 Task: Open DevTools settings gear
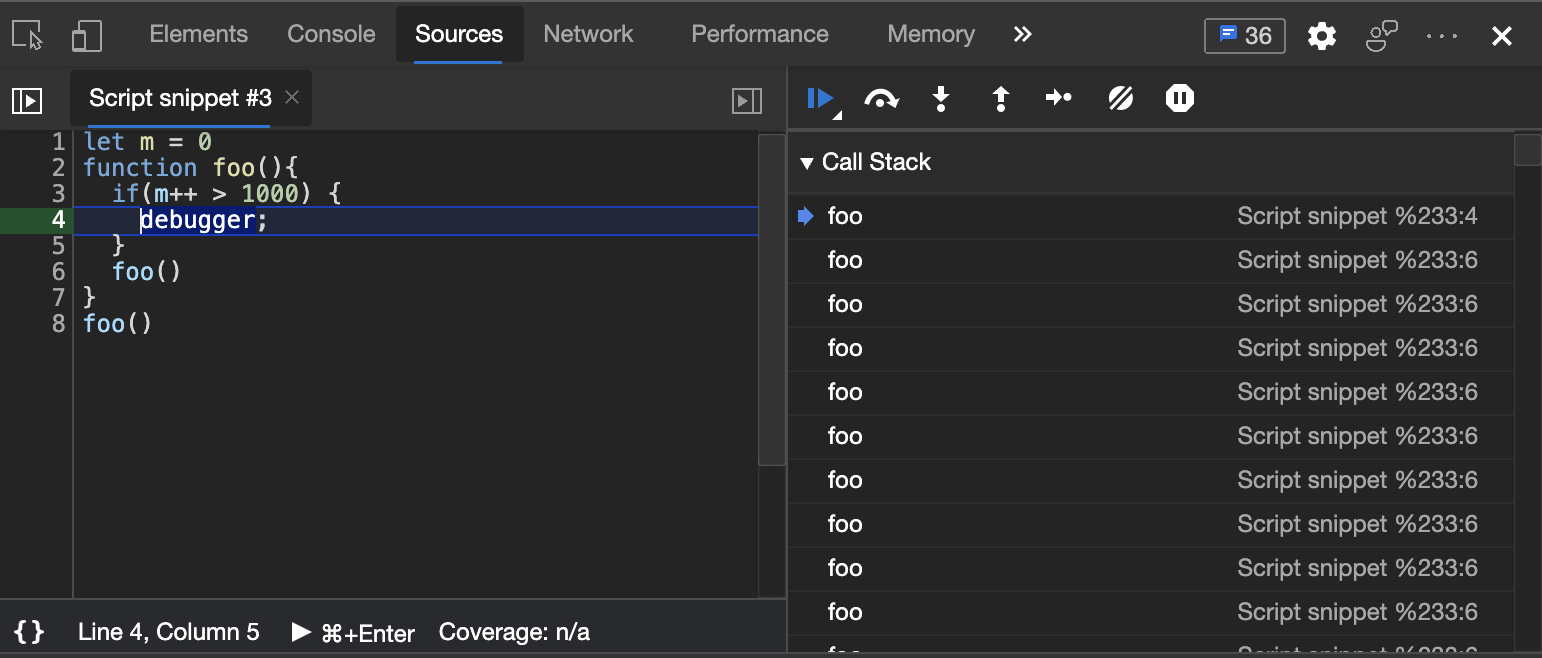click(1322, 36)
